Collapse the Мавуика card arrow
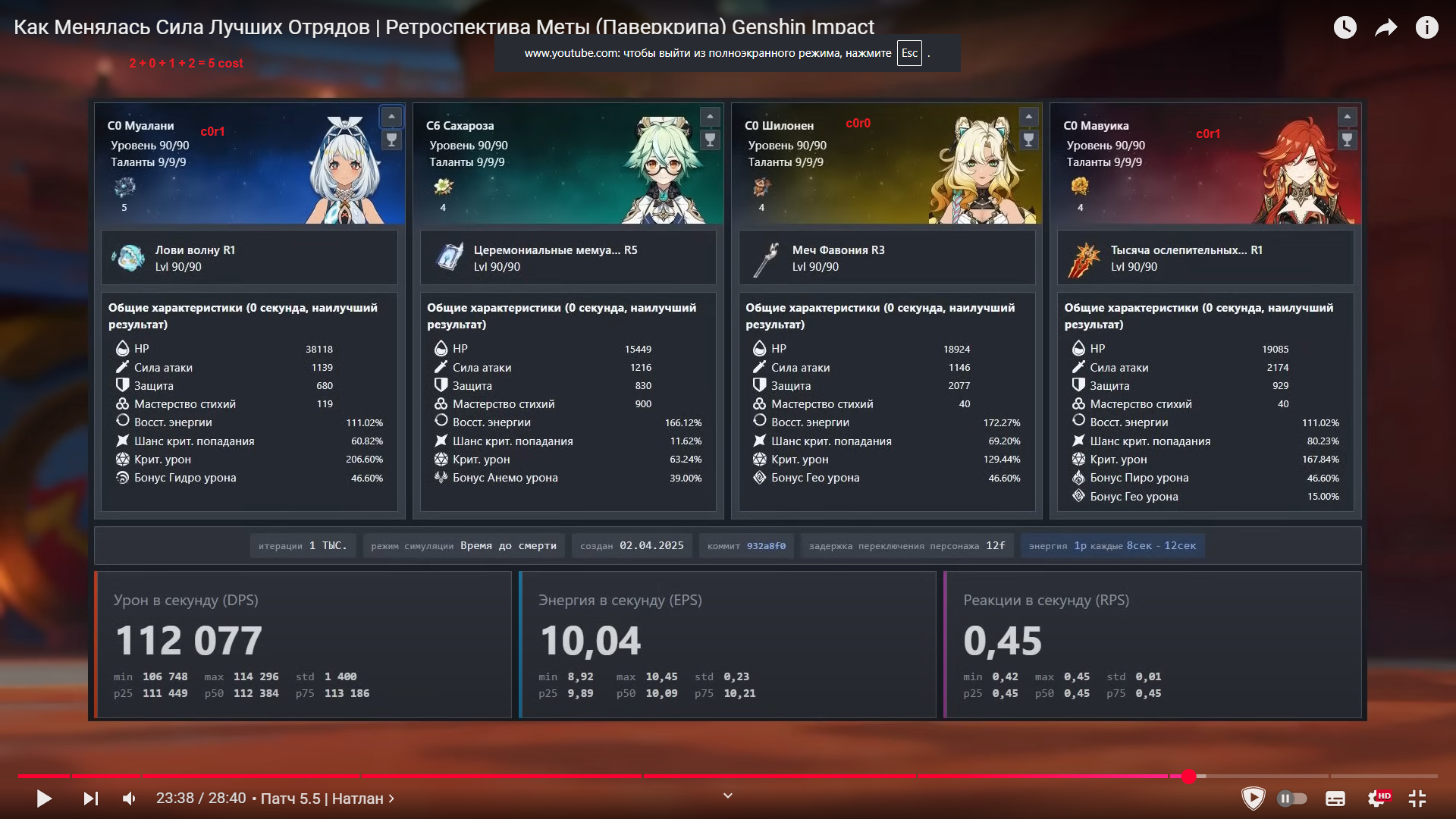The width and height of the screenshot is (1456, 819). (1347, 117)
